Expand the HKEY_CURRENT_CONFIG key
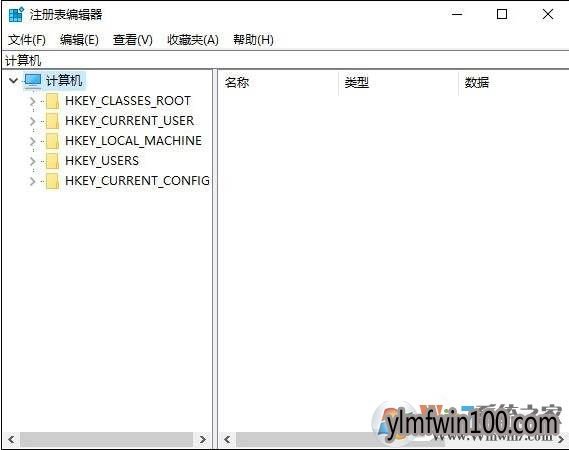Viewport: 569px width, 450px height. 33,181
